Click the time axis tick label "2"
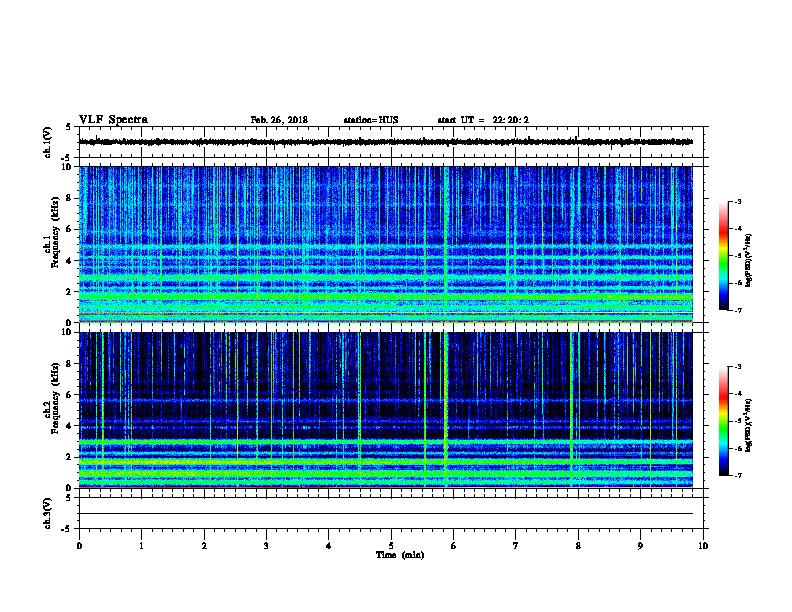Screen dimensions: 792x612 click(x=204, y=545)
